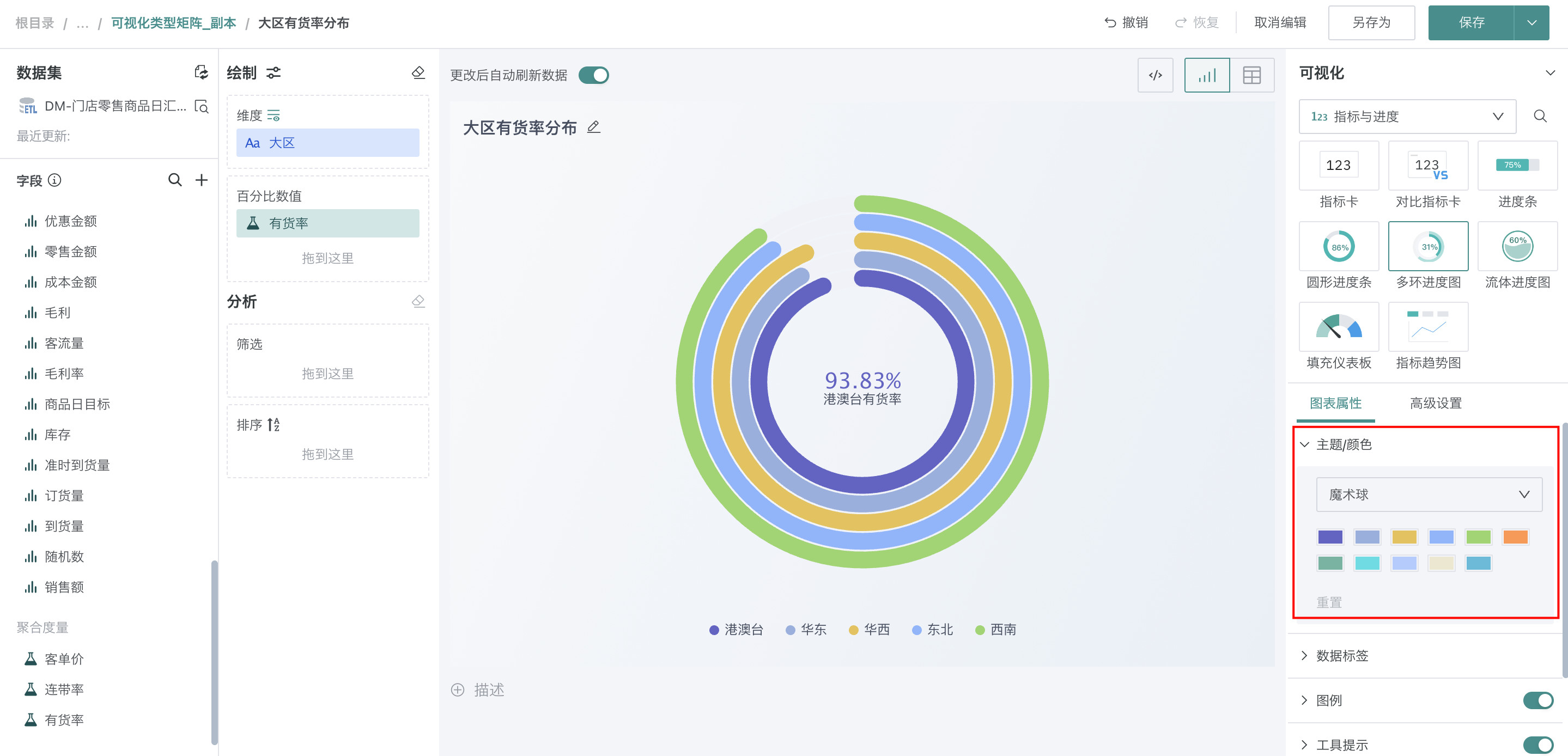Click the 取消编辑 button

[1280, 23]
